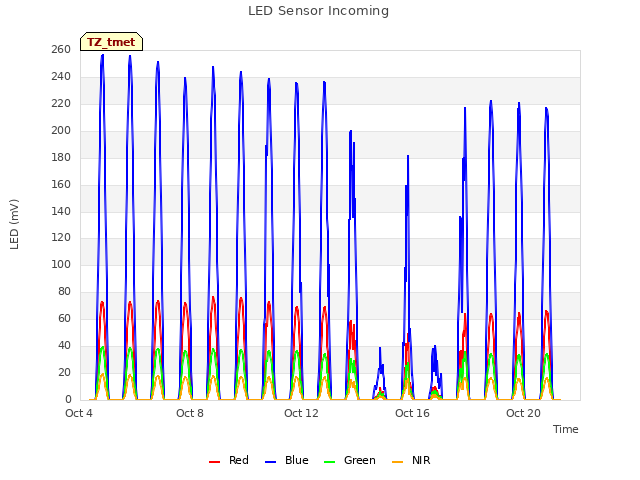
Task: Click the 100 y-axis tick label
Action: tap(61, 264)
